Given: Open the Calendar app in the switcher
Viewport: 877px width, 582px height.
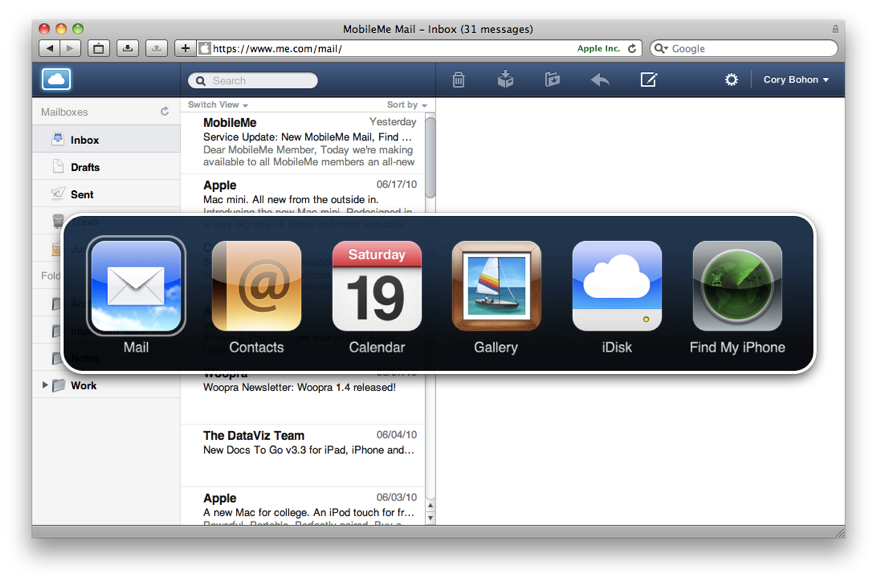Looking at the screenshot, I should 377,286.
